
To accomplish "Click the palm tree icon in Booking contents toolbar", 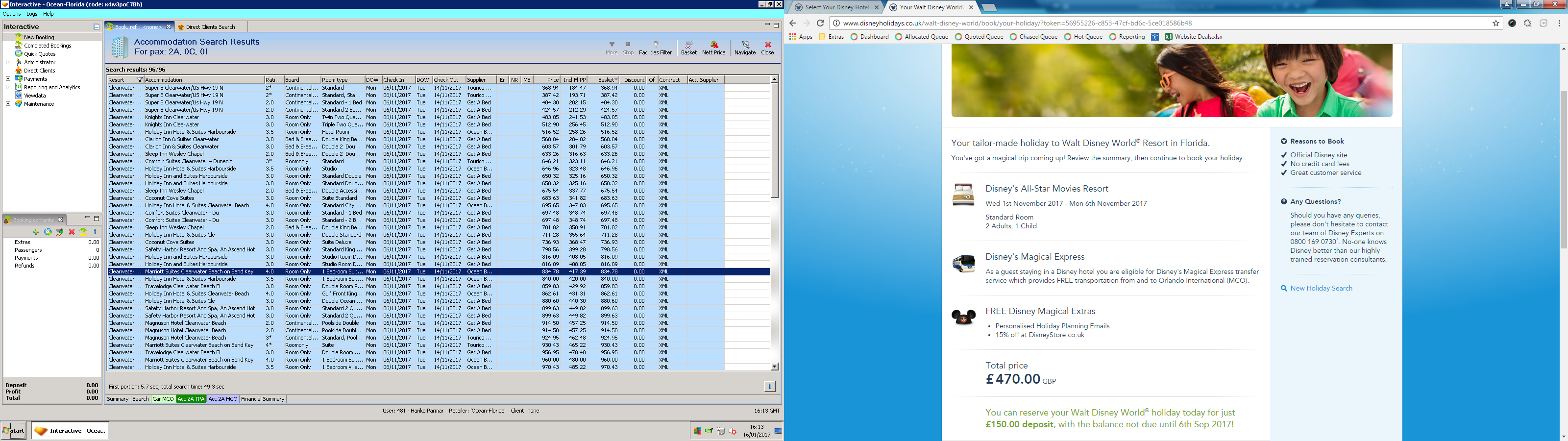I will (83, 232).
